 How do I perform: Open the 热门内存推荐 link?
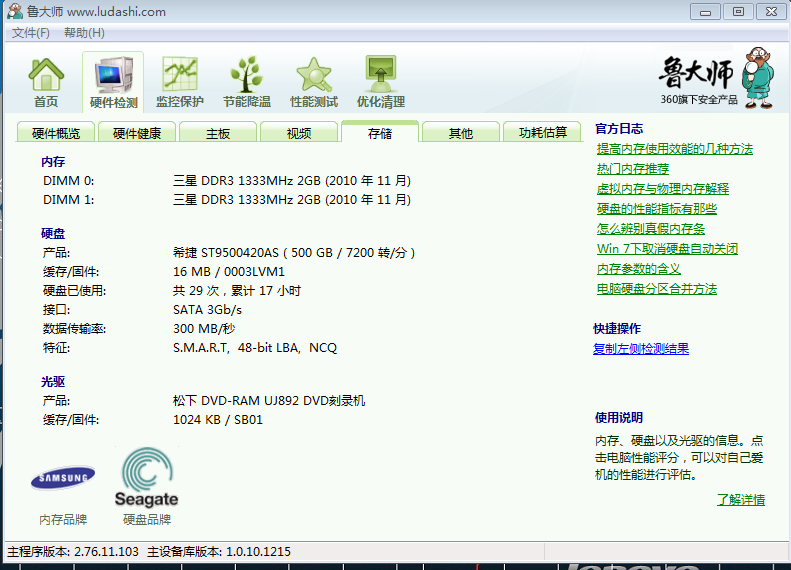[x=633, y=169]
